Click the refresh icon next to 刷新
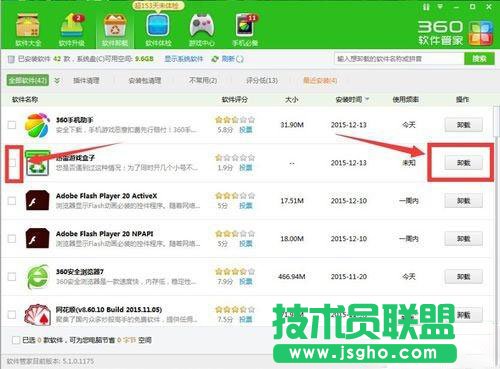500x369 pixels. (215, 59)
